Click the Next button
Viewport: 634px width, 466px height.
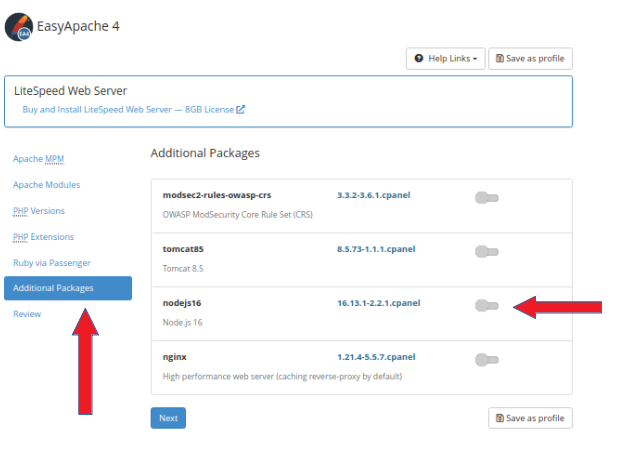[168, 418]
